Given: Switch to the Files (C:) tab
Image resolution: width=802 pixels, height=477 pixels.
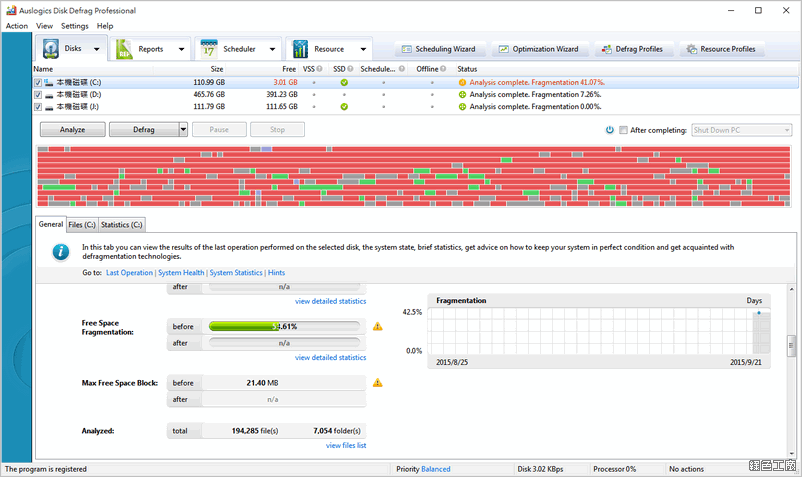Looking at the screenshot, I should (x=82, y=224).
